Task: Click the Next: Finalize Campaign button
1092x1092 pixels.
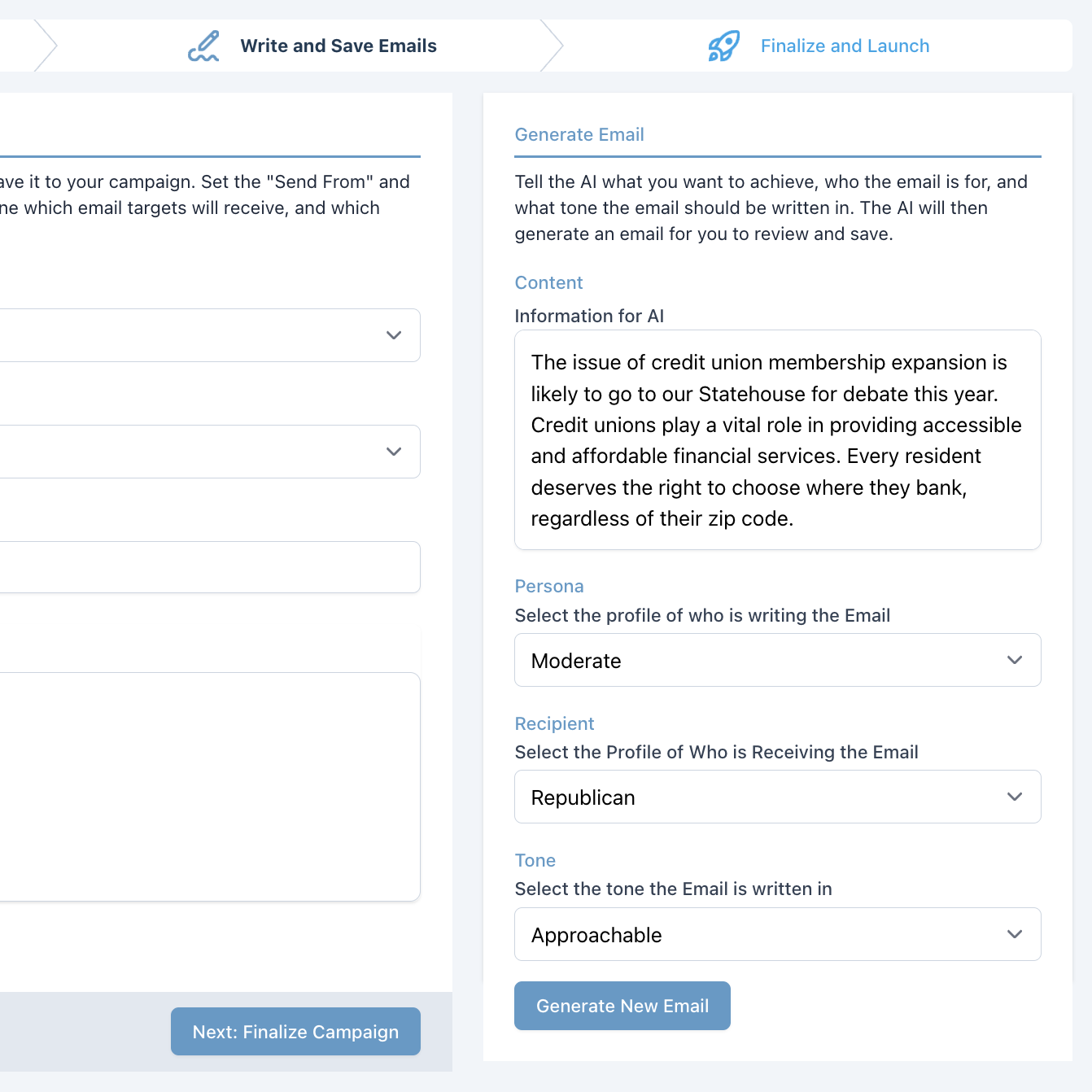Action: tap(295, 1032)
